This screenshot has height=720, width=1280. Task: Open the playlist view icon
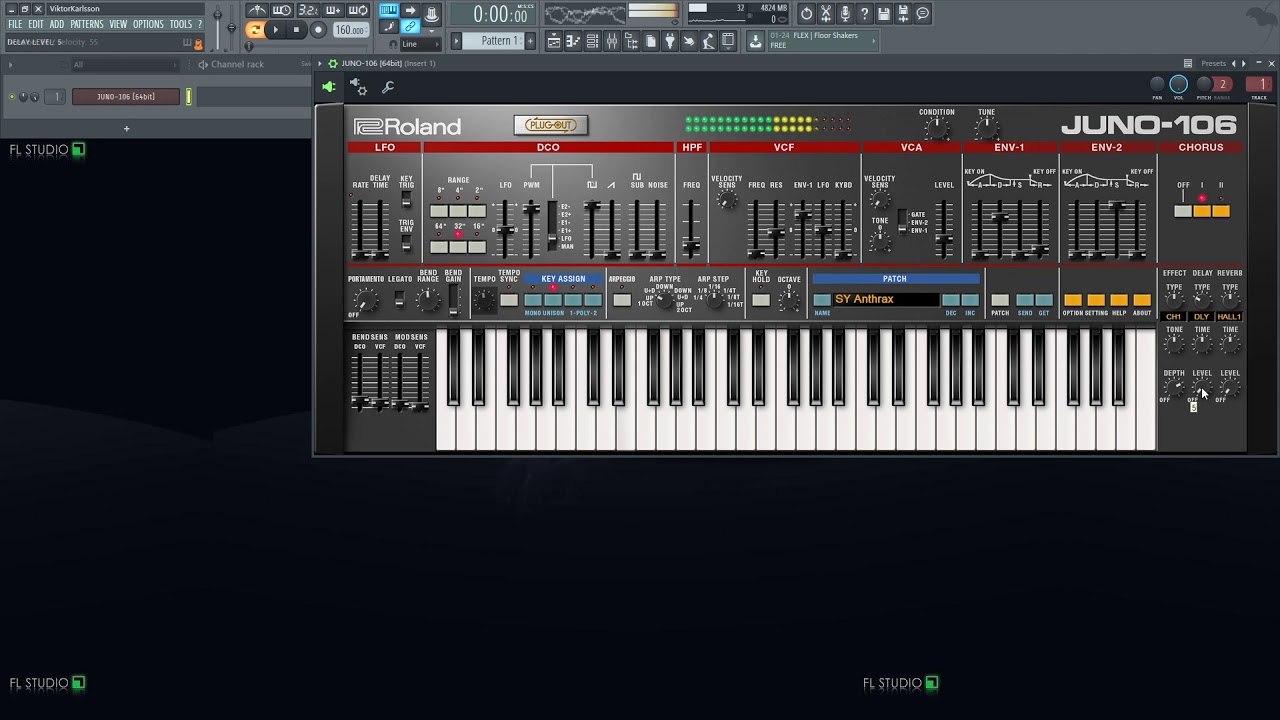pyautogui.click(x=553, y=41)
